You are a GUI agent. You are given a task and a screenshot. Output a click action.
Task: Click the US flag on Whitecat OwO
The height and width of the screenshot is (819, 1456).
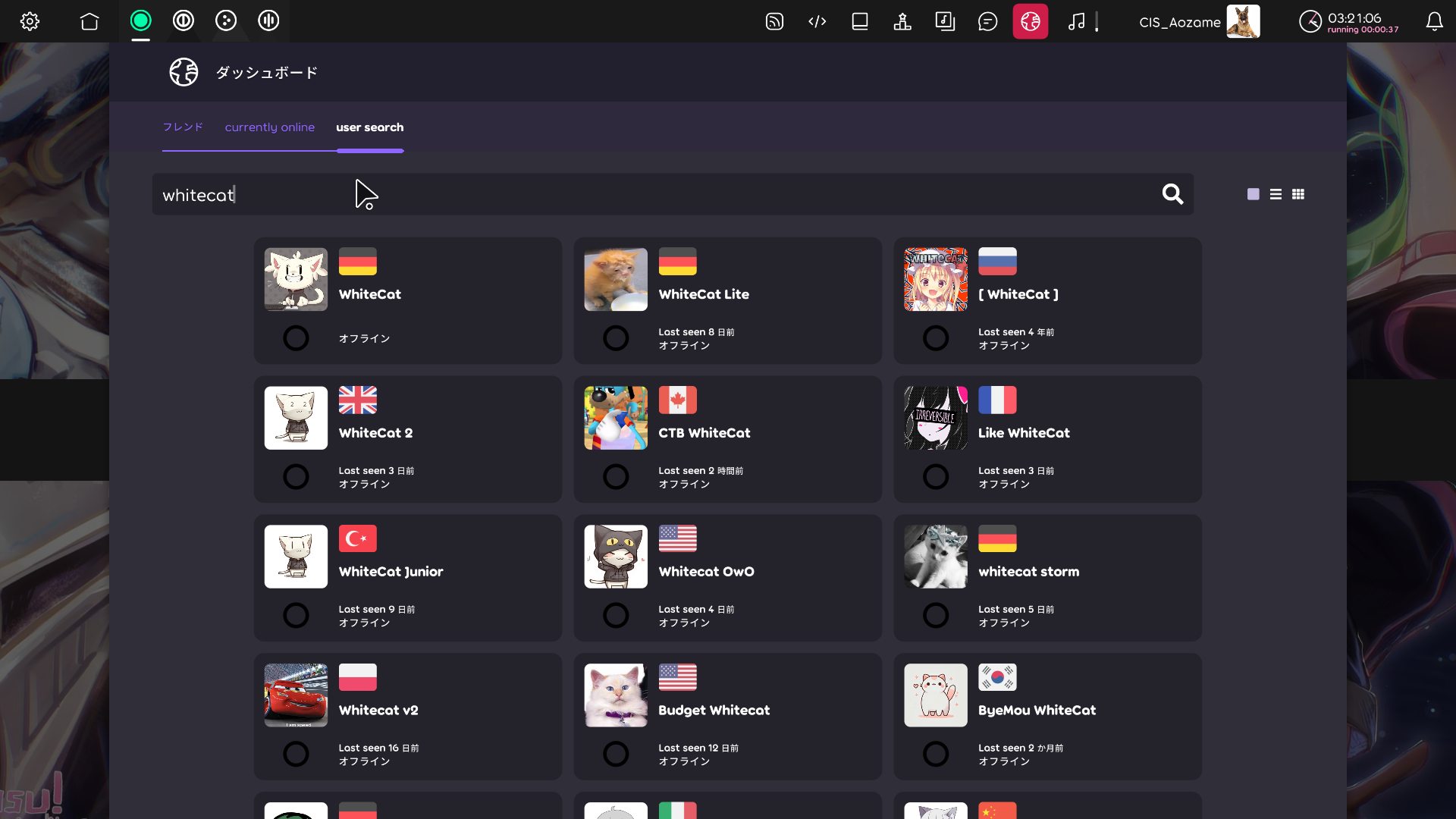tap(678, 538)
